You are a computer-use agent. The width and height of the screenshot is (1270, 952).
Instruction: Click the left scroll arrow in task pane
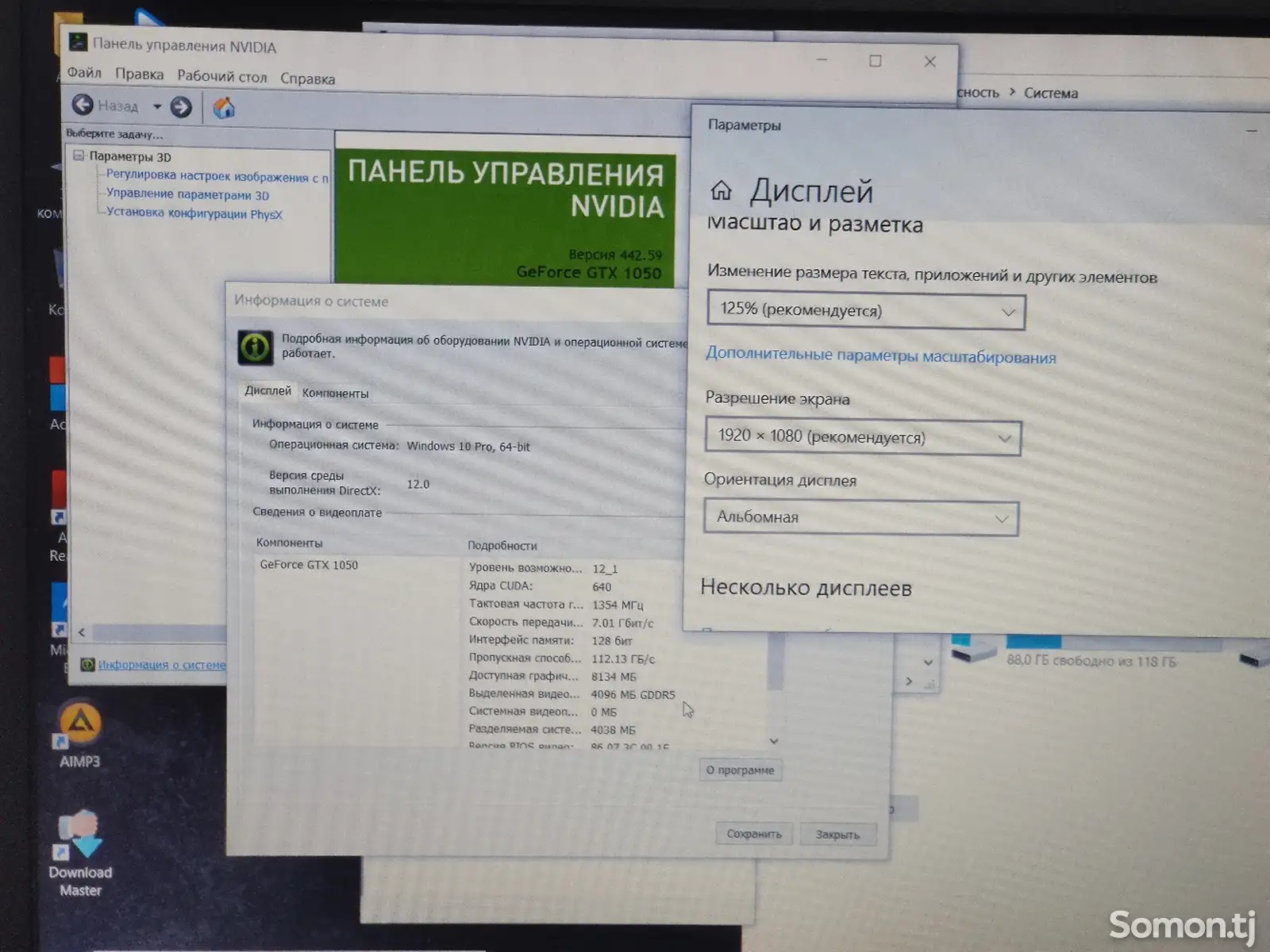point(81,632)
